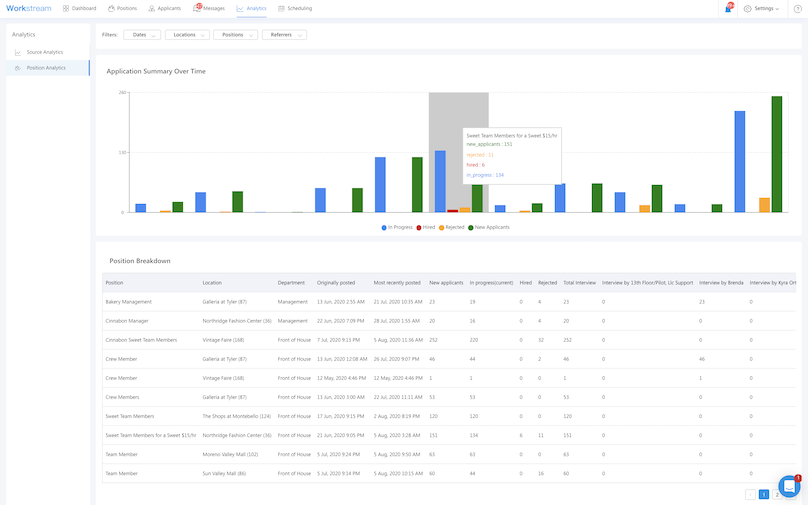Open the chat support bubble
Viewport: 808px width, 505px height.
coord(789,486)
